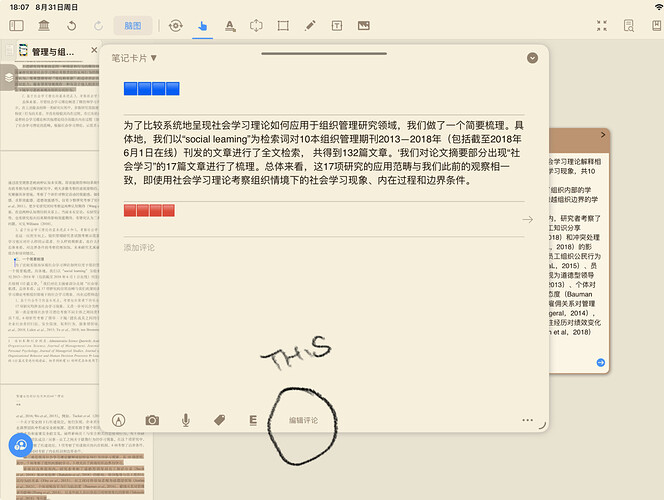Click the undo arrow

click(x=71, y=25)
